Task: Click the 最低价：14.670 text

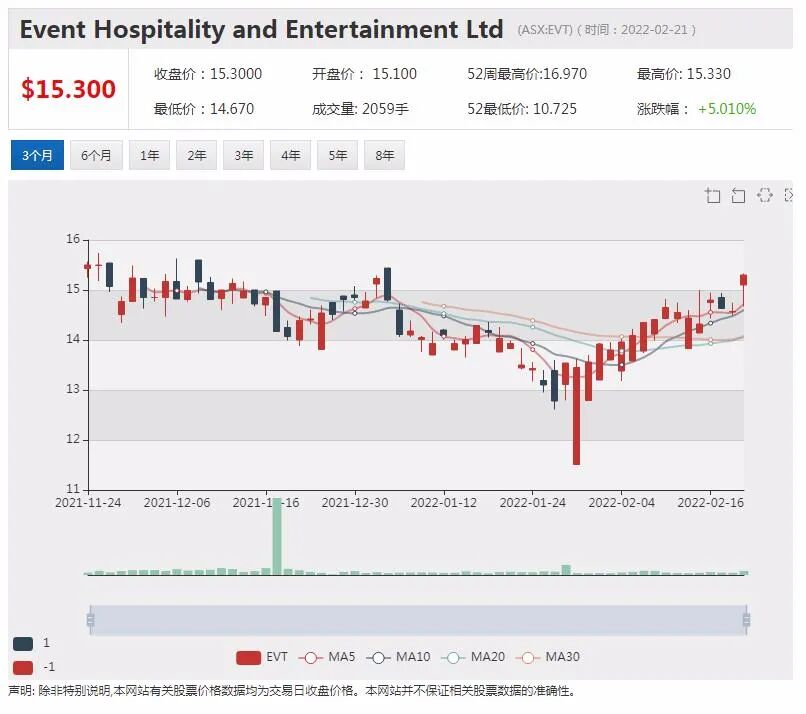Action: point(204,109)
